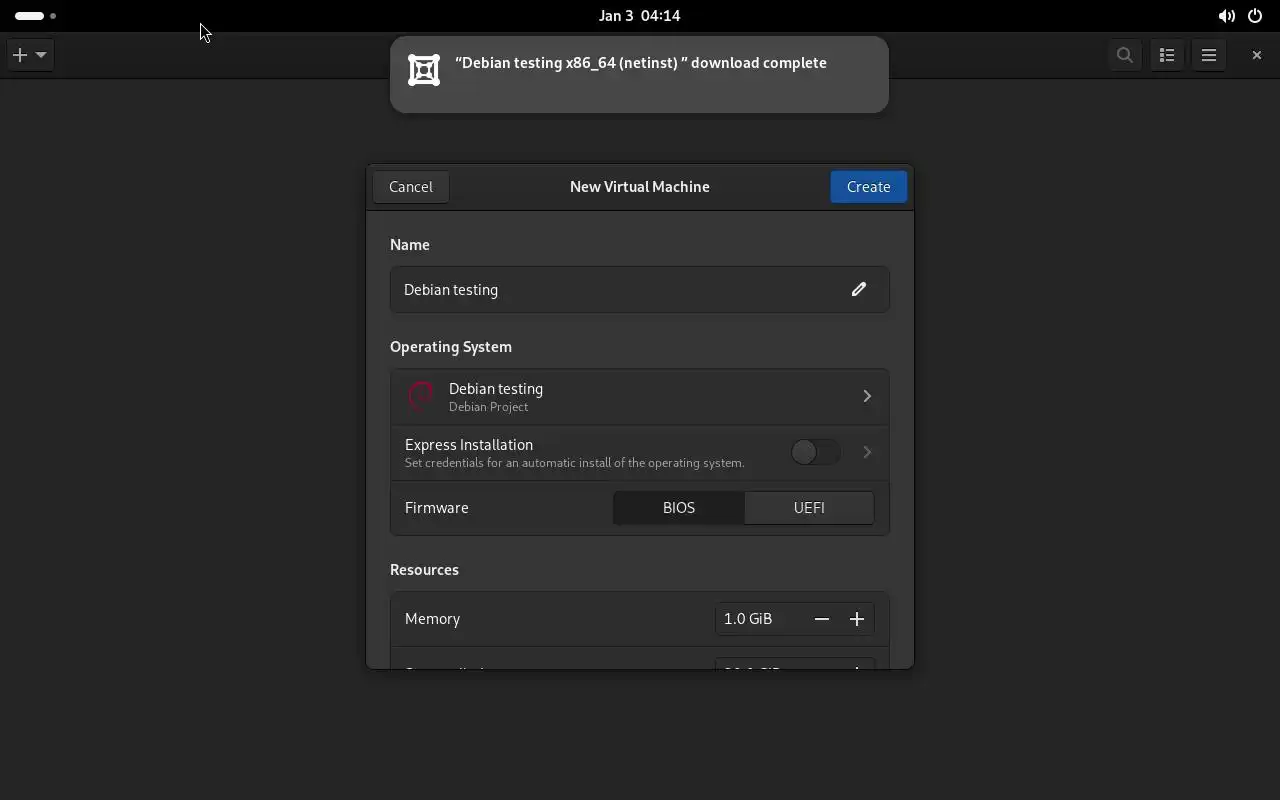
Task: Close the Boxes window
Action: coord(1257,55)
